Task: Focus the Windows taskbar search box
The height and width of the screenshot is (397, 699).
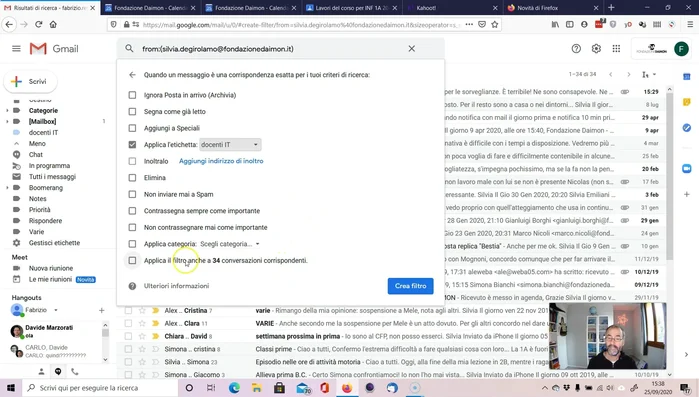Action: 100,388
